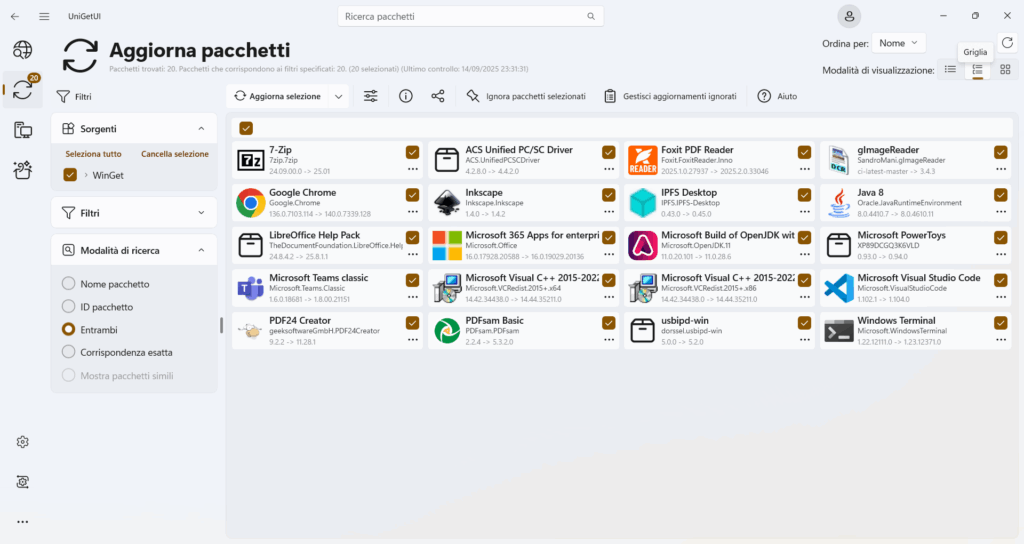
Task: Open the Aiuto help button
Action: pyautogui.click(x=777, y=97)
